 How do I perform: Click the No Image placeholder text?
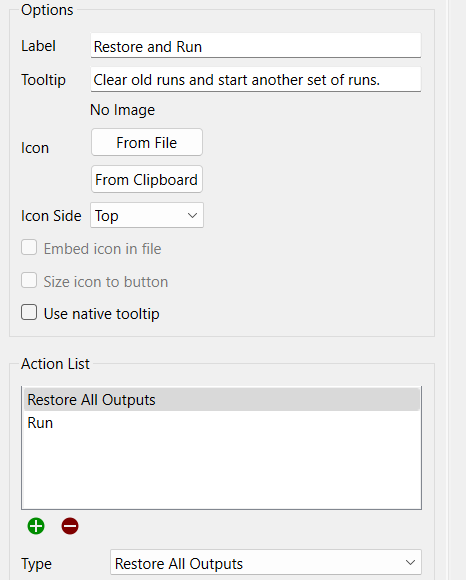pos(122,110)
